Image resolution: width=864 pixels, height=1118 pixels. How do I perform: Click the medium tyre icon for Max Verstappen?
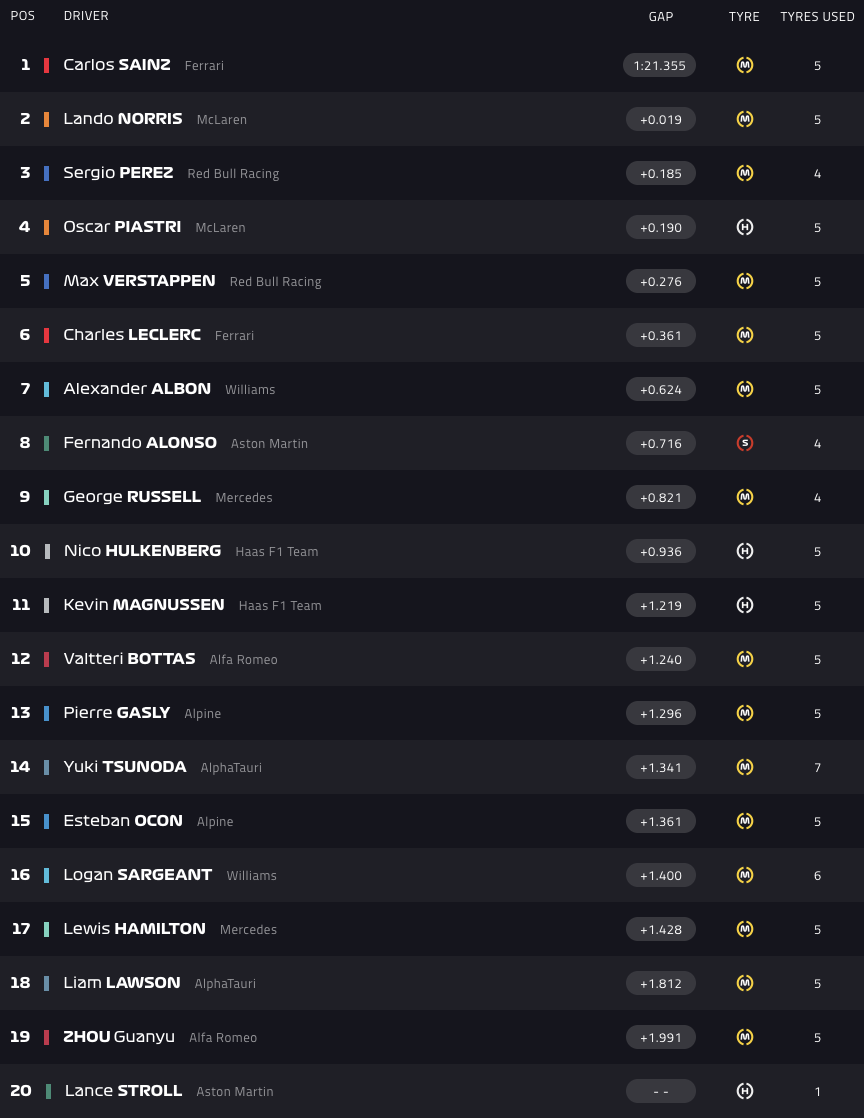coord(744,281)
